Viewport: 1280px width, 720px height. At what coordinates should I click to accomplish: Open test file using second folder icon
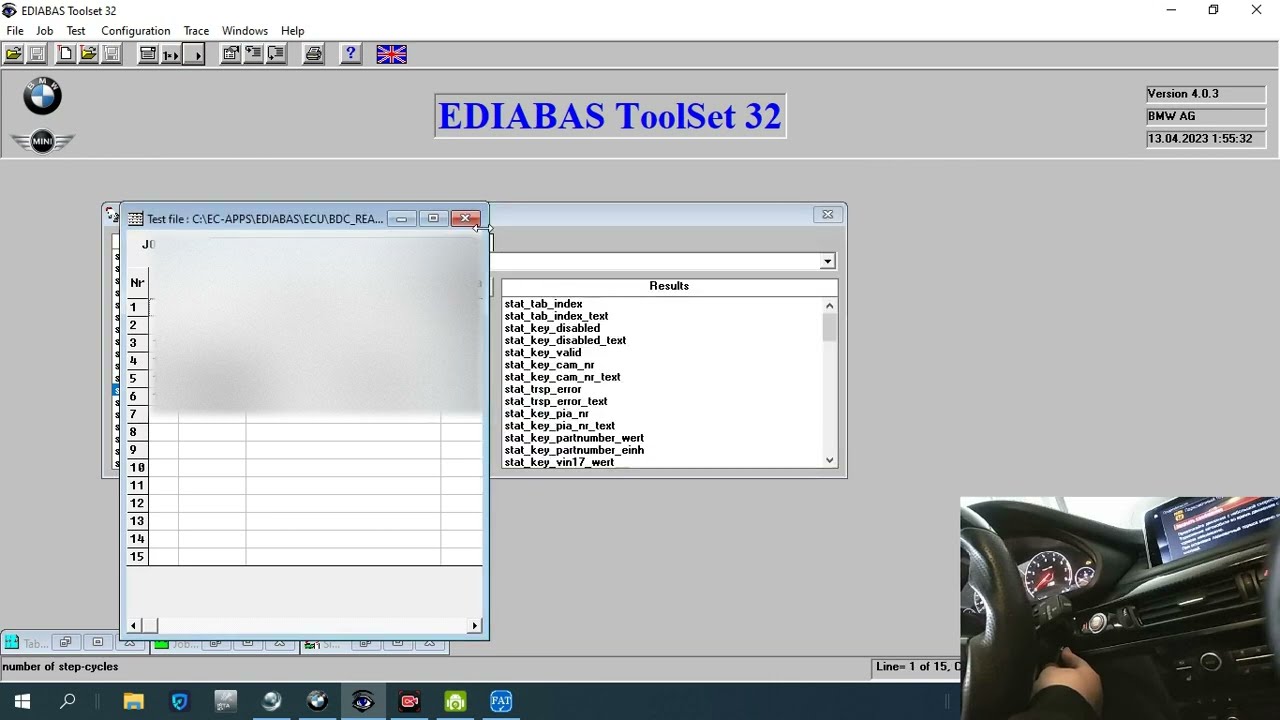coord(89,54)
